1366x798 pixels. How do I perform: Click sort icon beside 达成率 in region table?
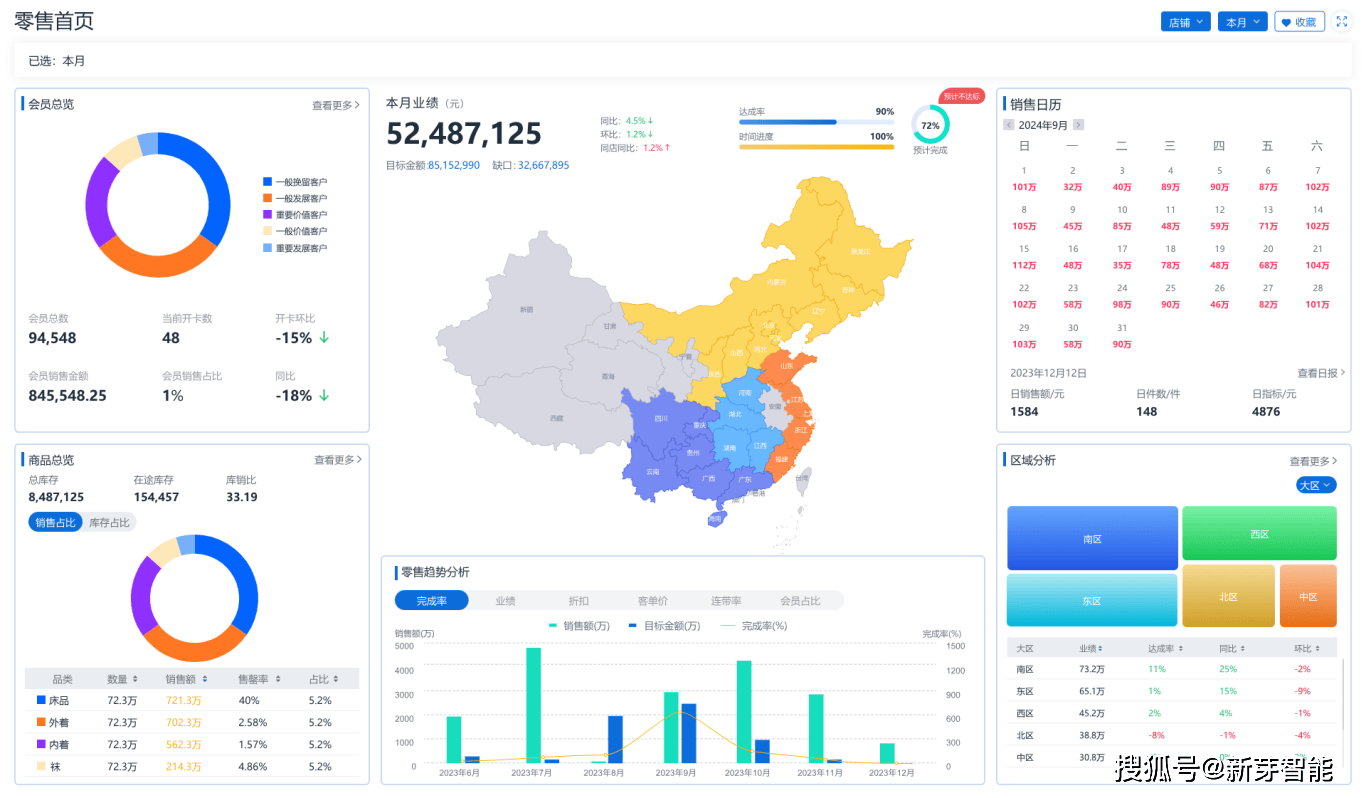click(x=1180, y=649)
